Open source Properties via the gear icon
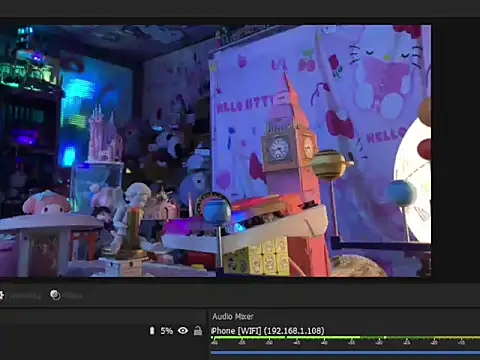This screenshot has width=480, height=360. 1,295
